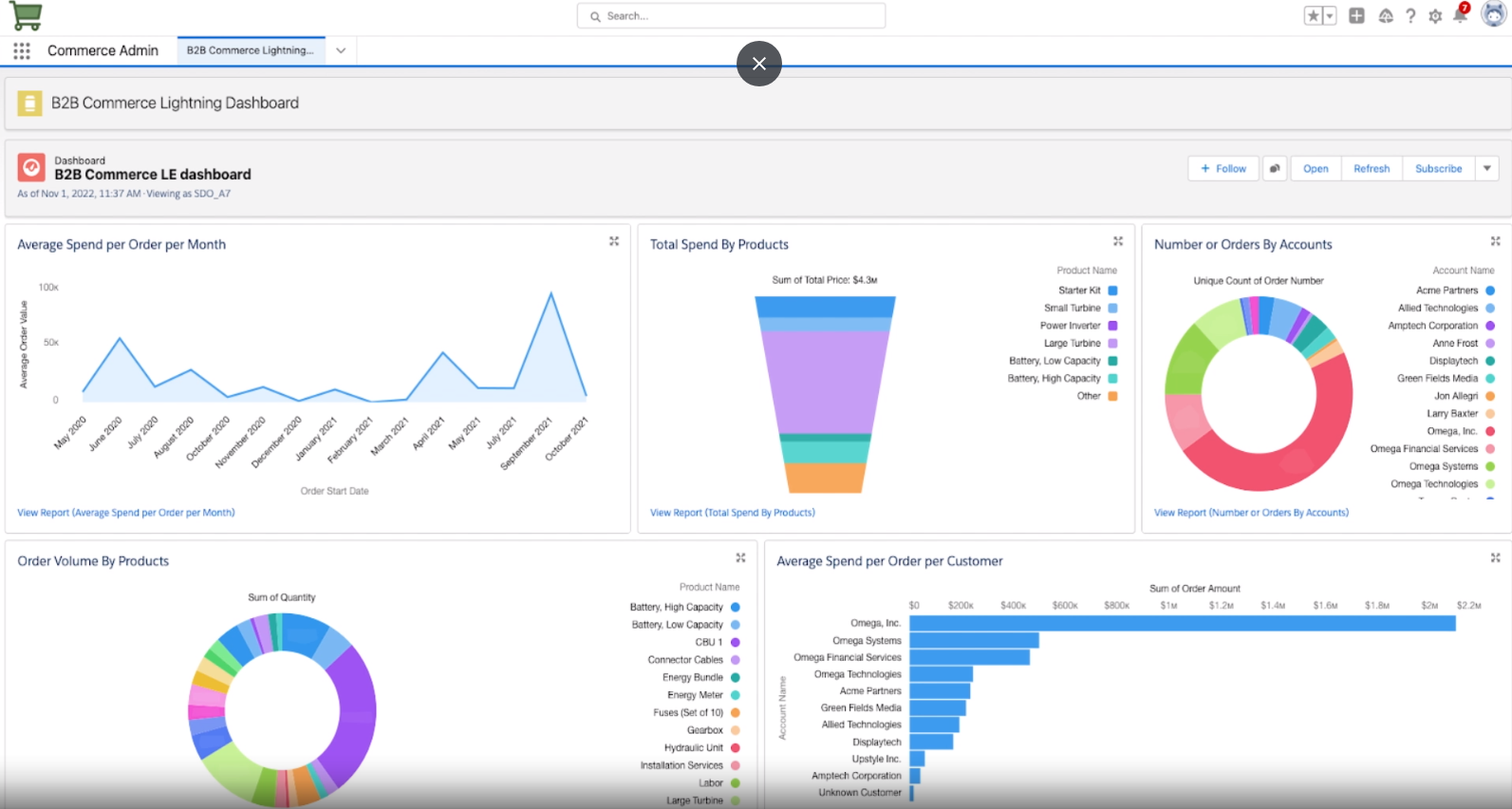This screenshot has height=809, width=1512.
Task: Click the Hydraulic Unit legend swatch
Action: [x=735, y=748]
